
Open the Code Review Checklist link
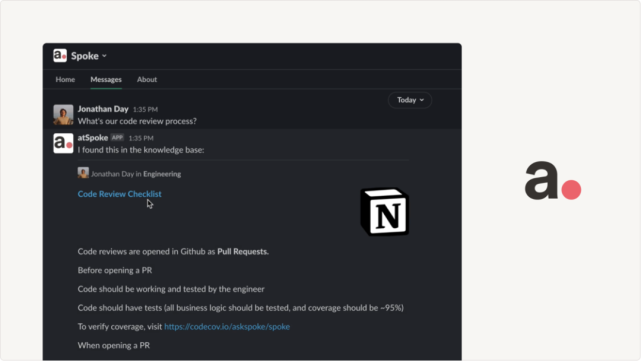pos(119,194)
